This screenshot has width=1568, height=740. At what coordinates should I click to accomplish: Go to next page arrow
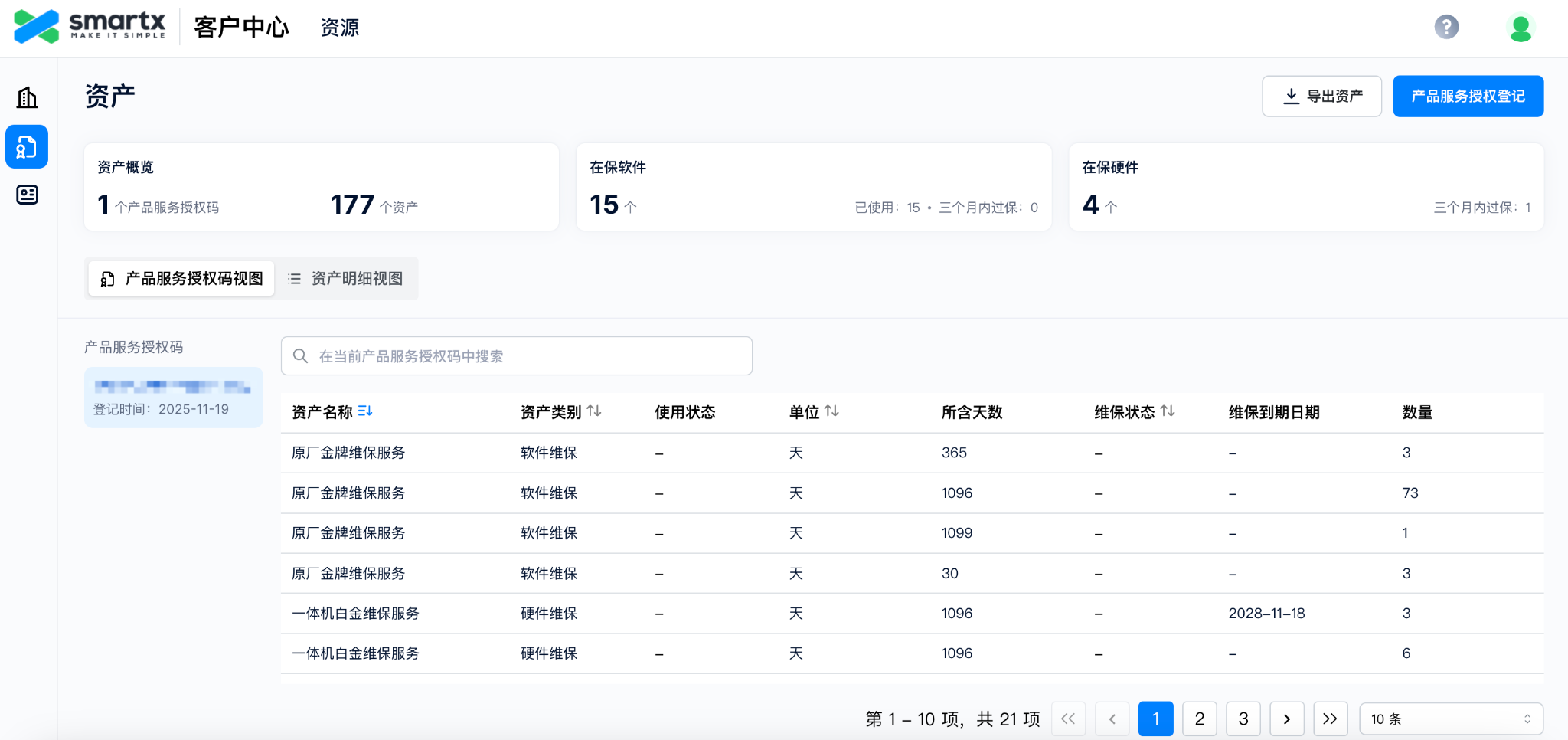point(1286,719)
